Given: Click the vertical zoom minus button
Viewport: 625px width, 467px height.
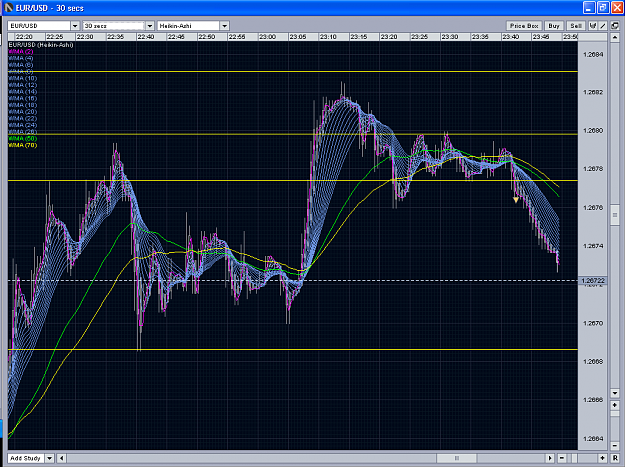Looking at the screenshot, I should coord(614,445).
